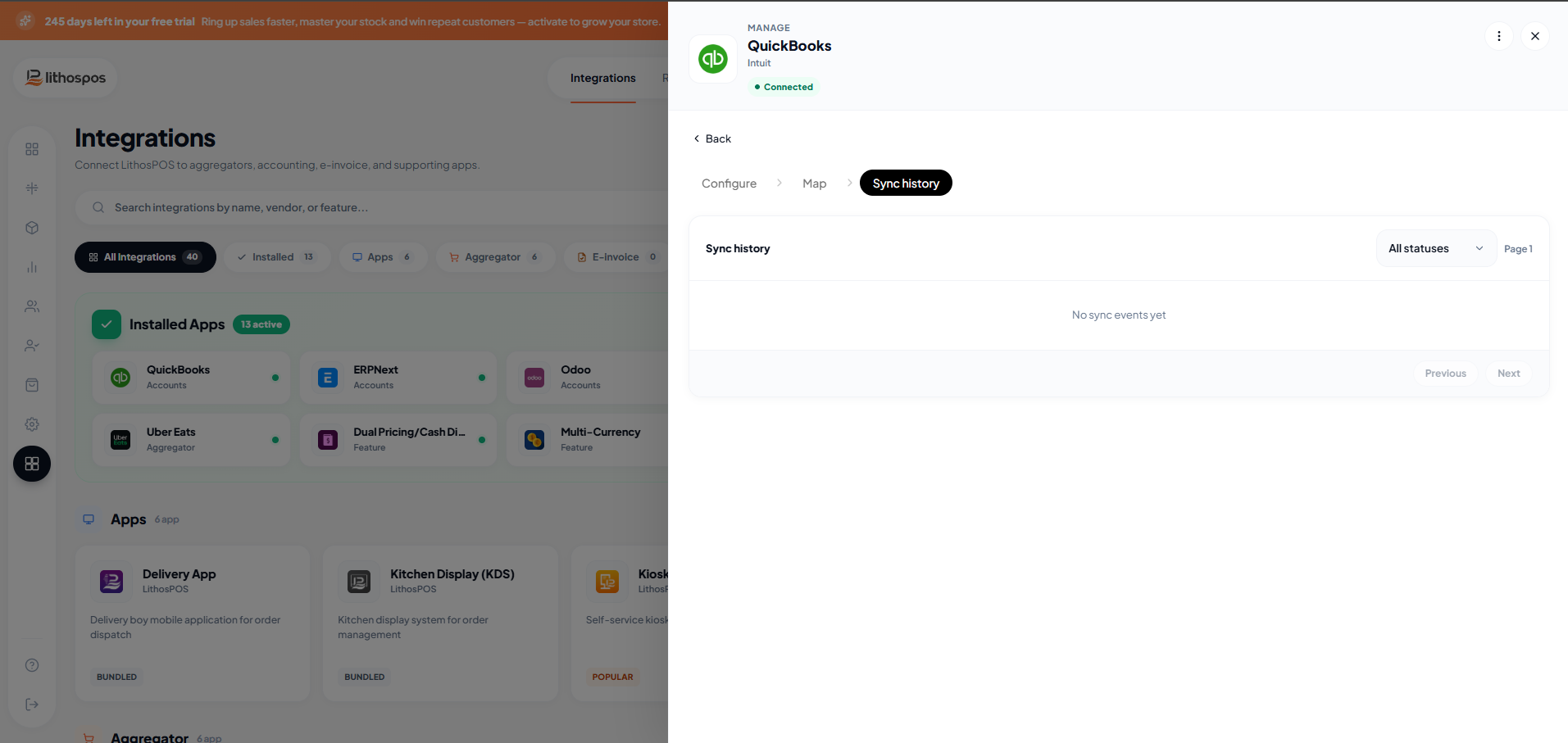Click the free trial banner text
This screenshot has width=1568, height=743.
pos(352,21)
